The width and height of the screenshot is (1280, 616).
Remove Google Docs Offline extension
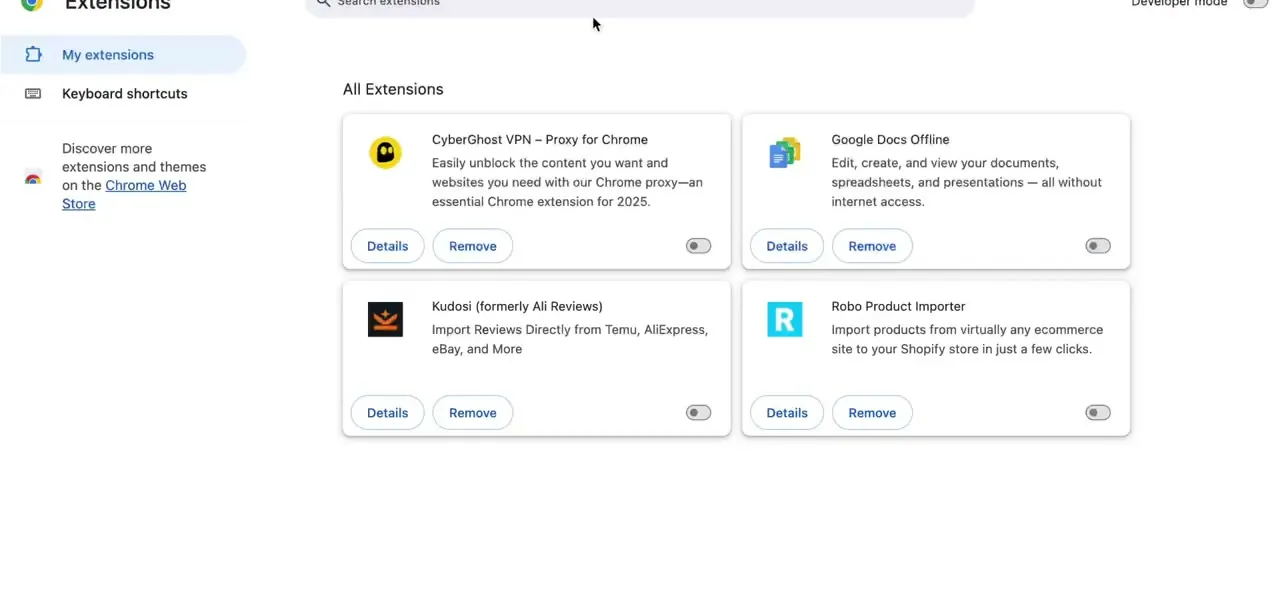pos(872,246)
